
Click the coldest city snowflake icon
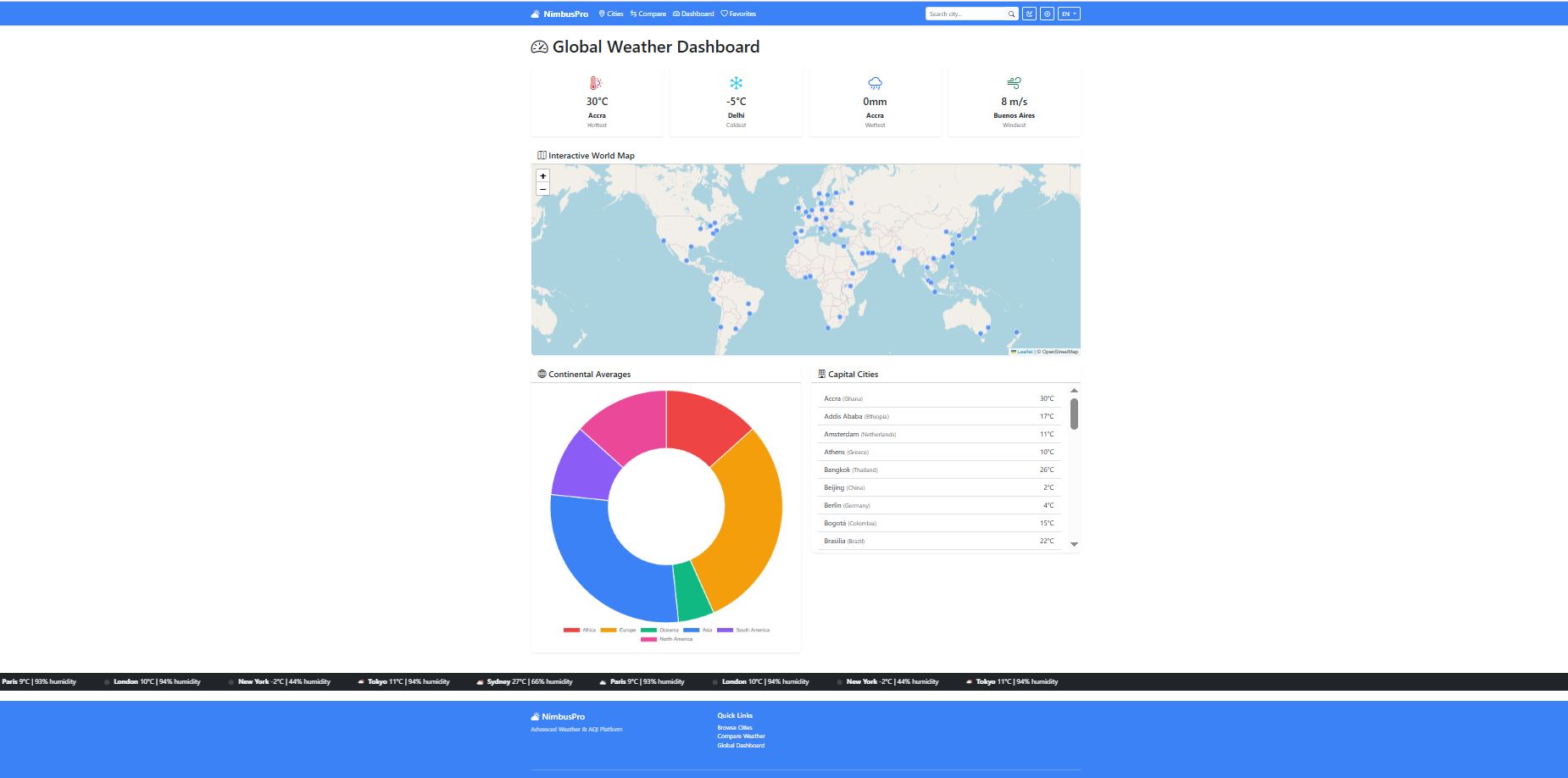click(736, 83)
